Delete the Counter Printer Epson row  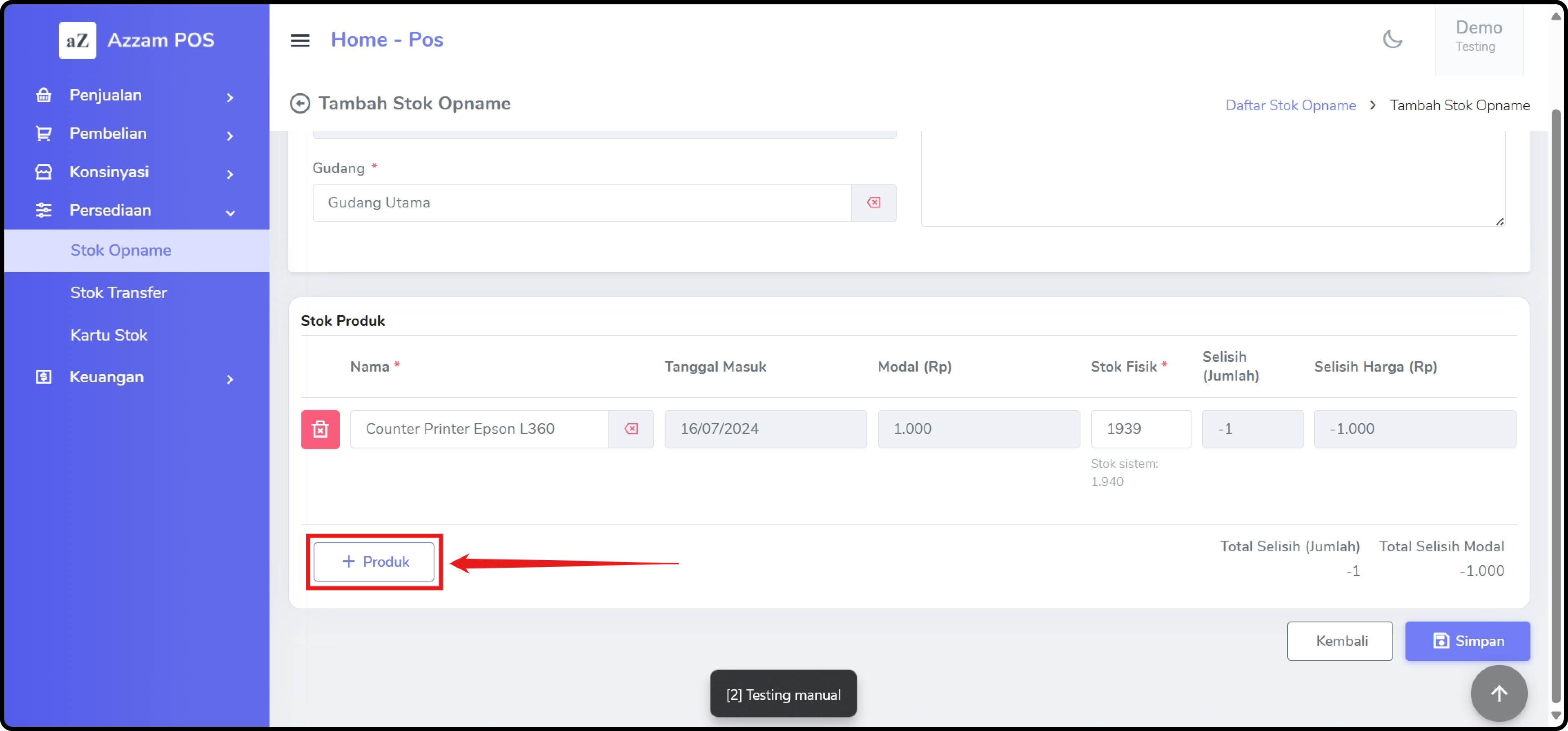[x=320, y=429]
